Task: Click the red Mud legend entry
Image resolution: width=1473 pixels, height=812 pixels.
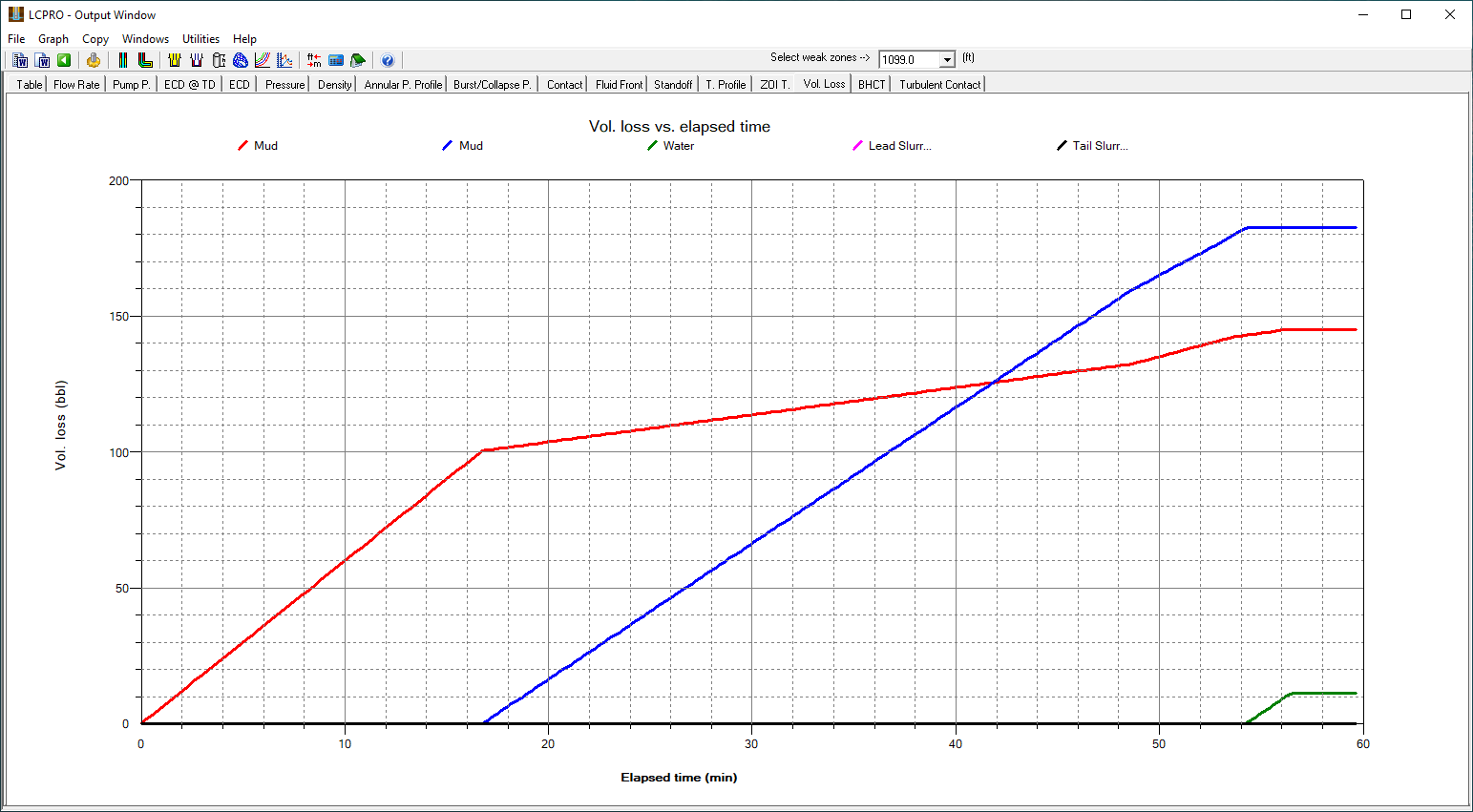Action: [x=259, y=146]
